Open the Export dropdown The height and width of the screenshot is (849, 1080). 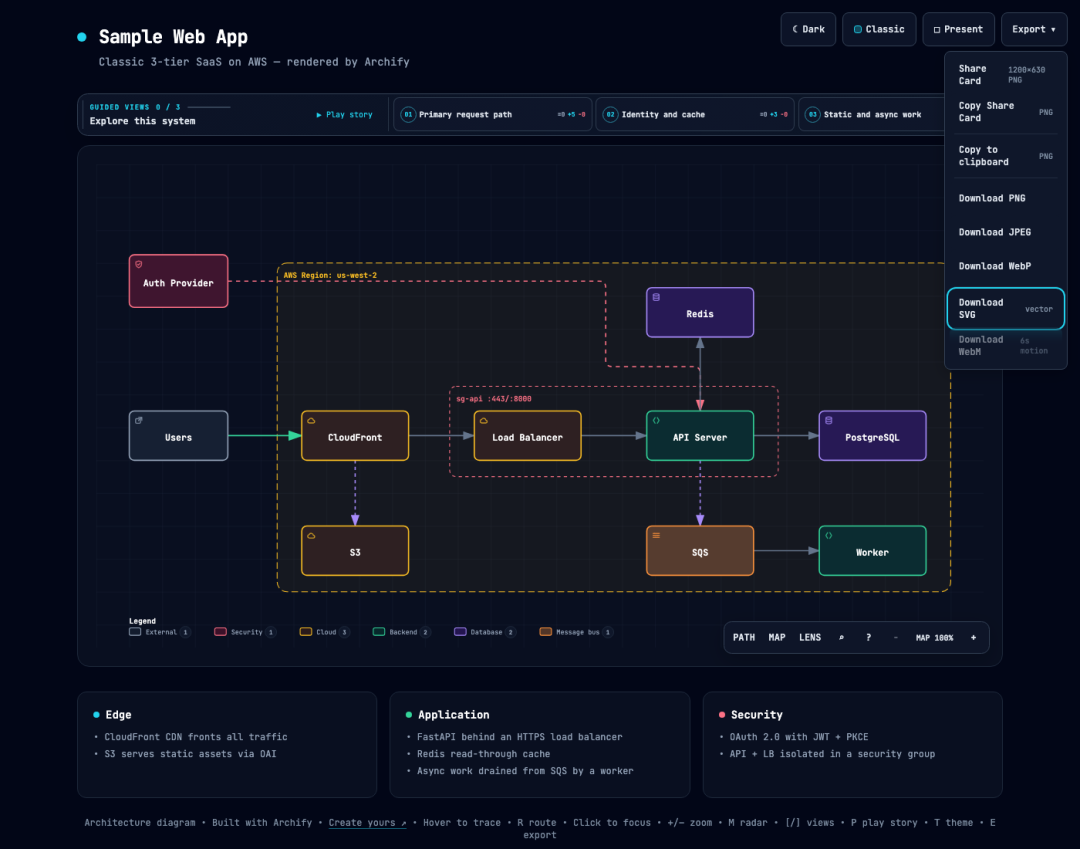point(1034,29)
